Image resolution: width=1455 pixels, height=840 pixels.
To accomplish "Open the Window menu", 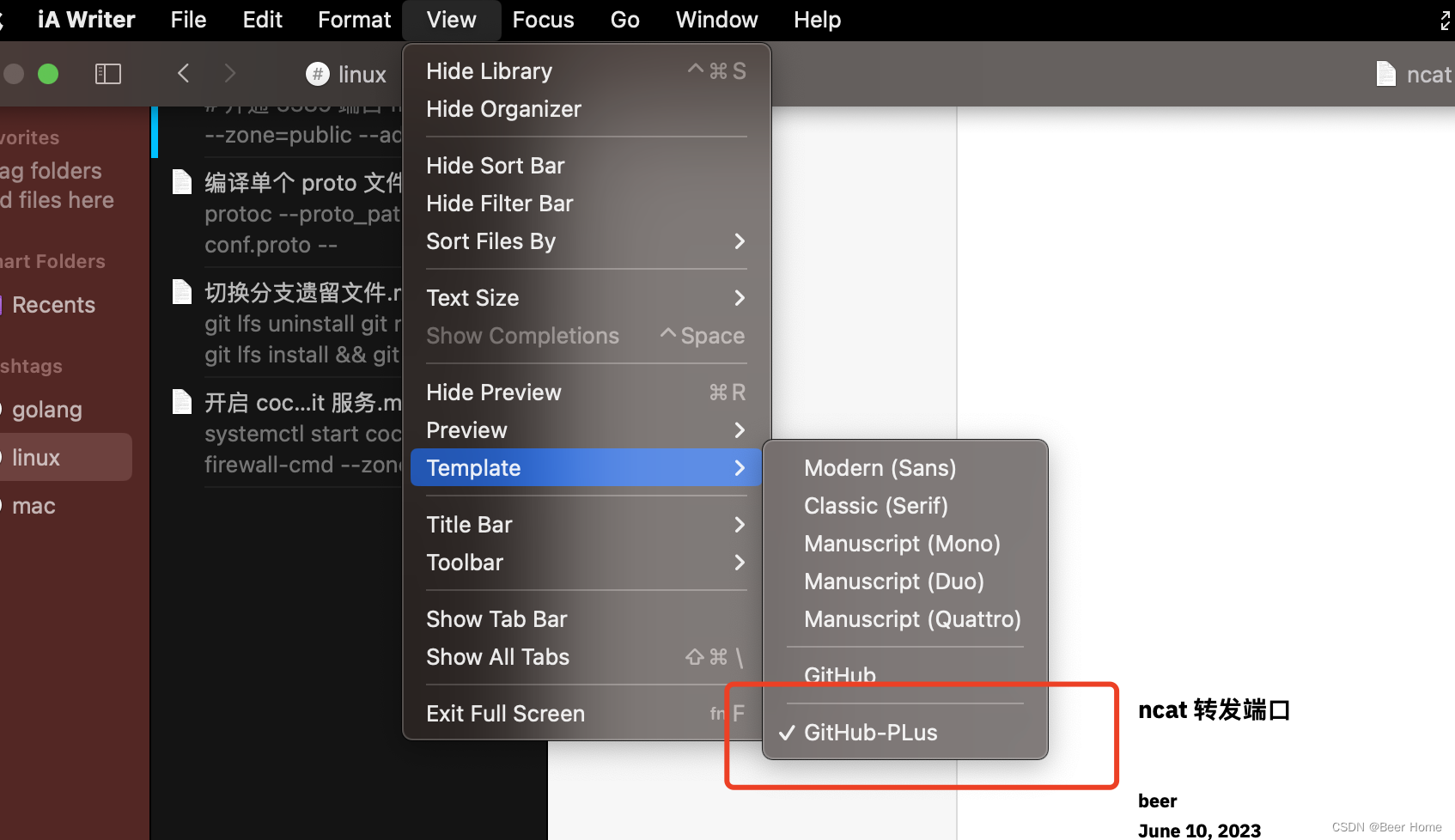I will pyautogui.click(x=716, y=20).
